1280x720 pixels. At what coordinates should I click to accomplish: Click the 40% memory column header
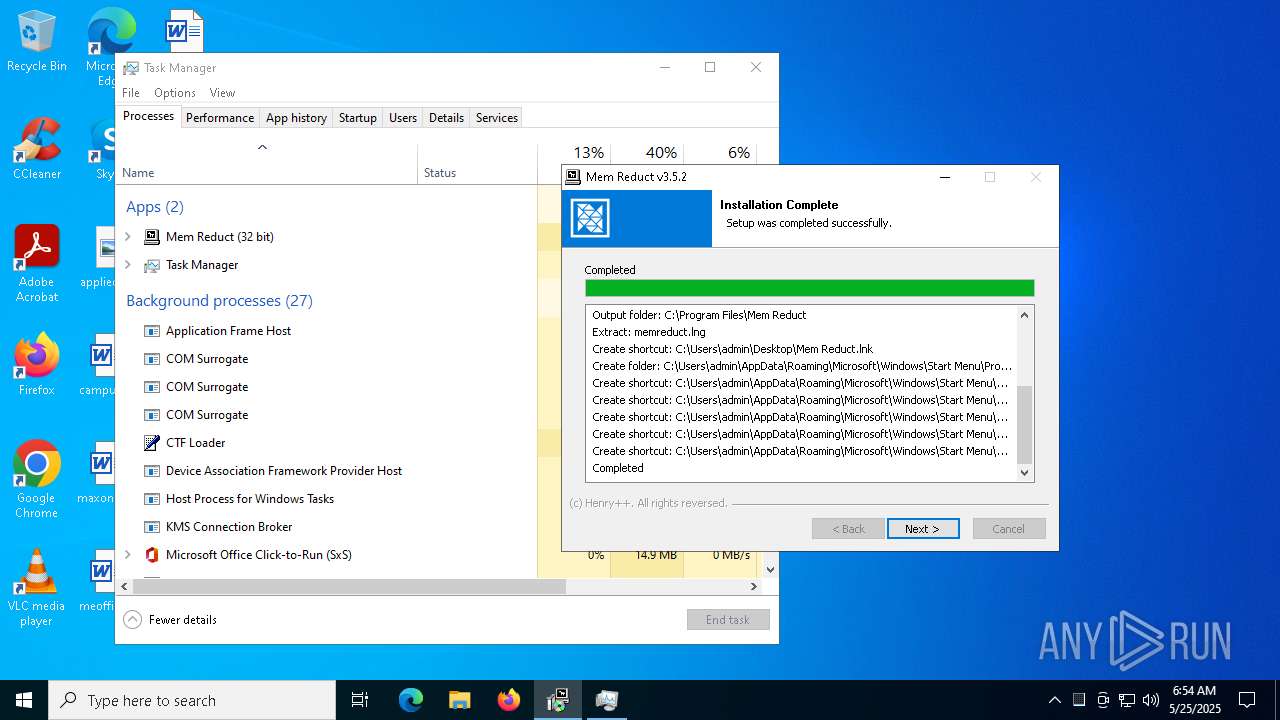pyautogui.click(x=661, y=153)
